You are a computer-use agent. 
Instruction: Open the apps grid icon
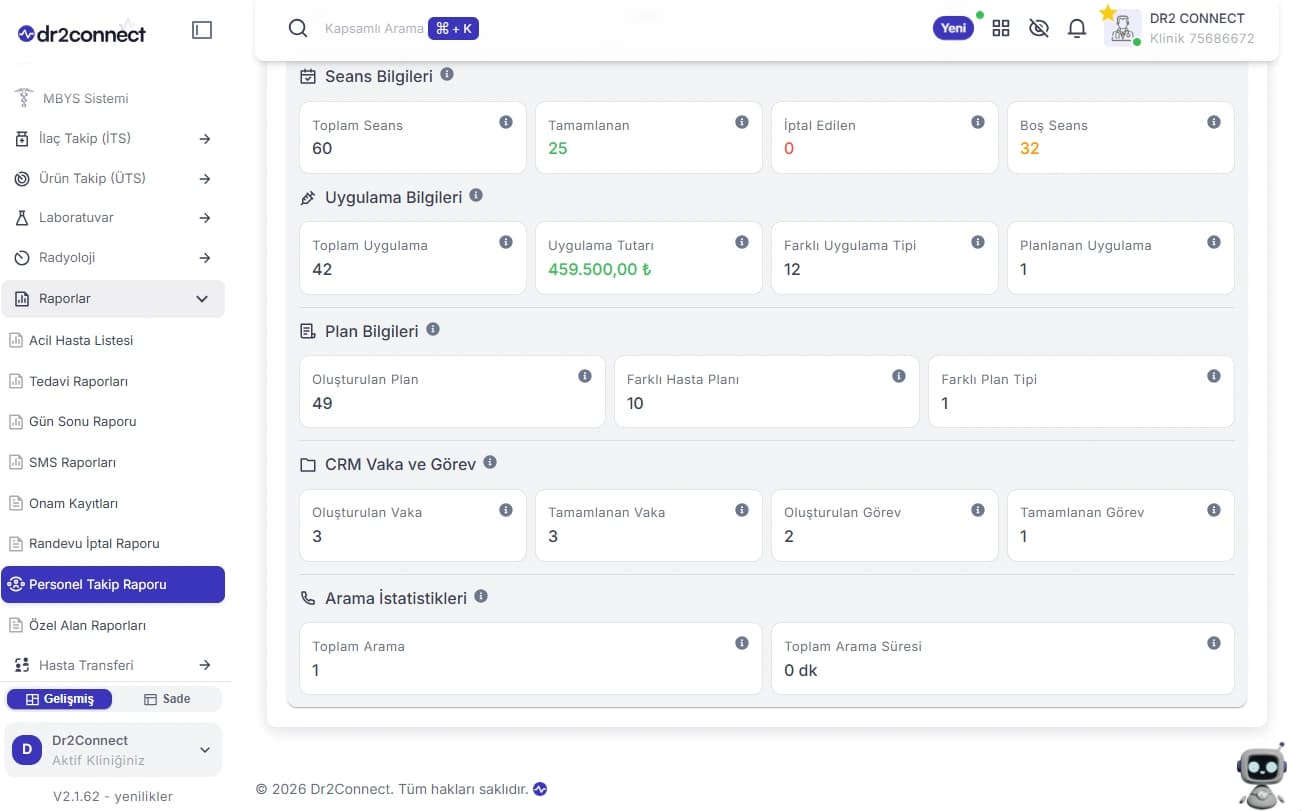click(x=1001, y=28)
